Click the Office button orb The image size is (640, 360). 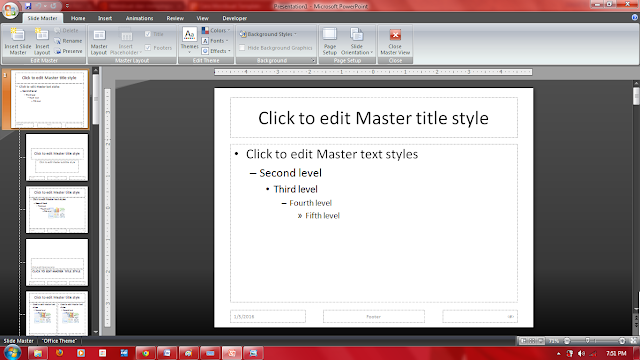[x=10, y=10]
